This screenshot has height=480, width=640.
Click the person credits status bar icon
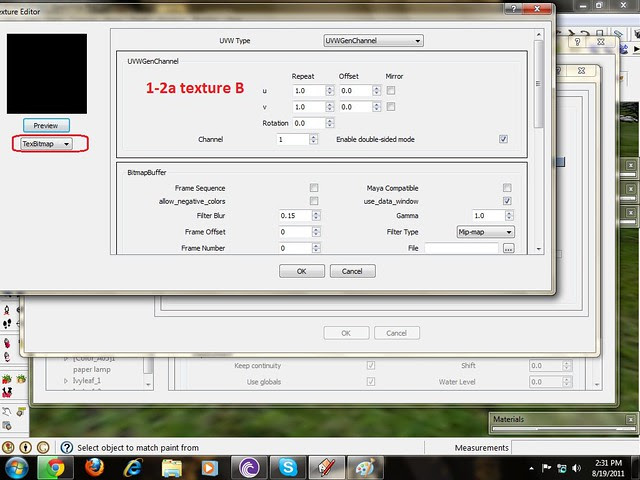pyautogui.click(x=26, y=448)
